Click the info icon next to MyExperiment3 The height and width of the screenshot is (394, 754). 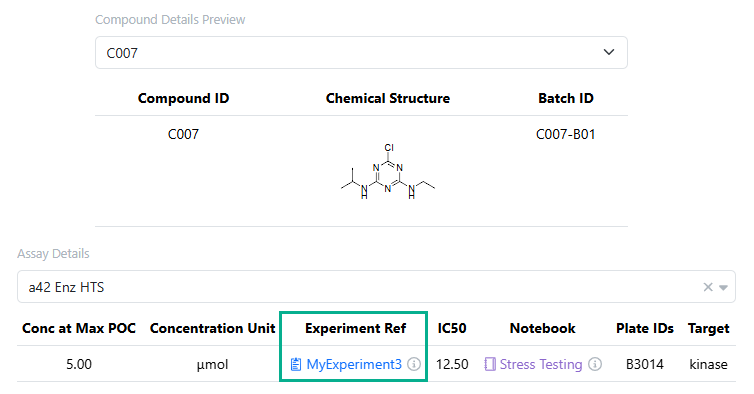click(414, 364)
